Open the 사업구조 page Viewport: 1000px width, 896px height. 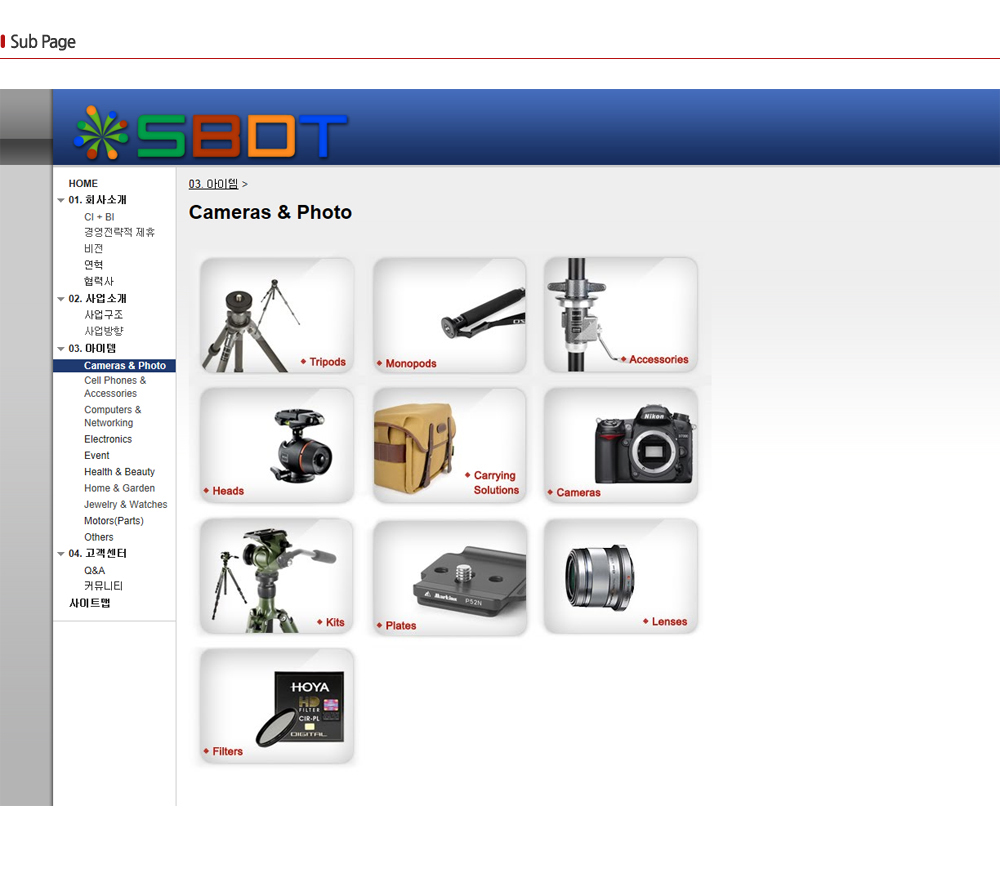tap(103, 315)
